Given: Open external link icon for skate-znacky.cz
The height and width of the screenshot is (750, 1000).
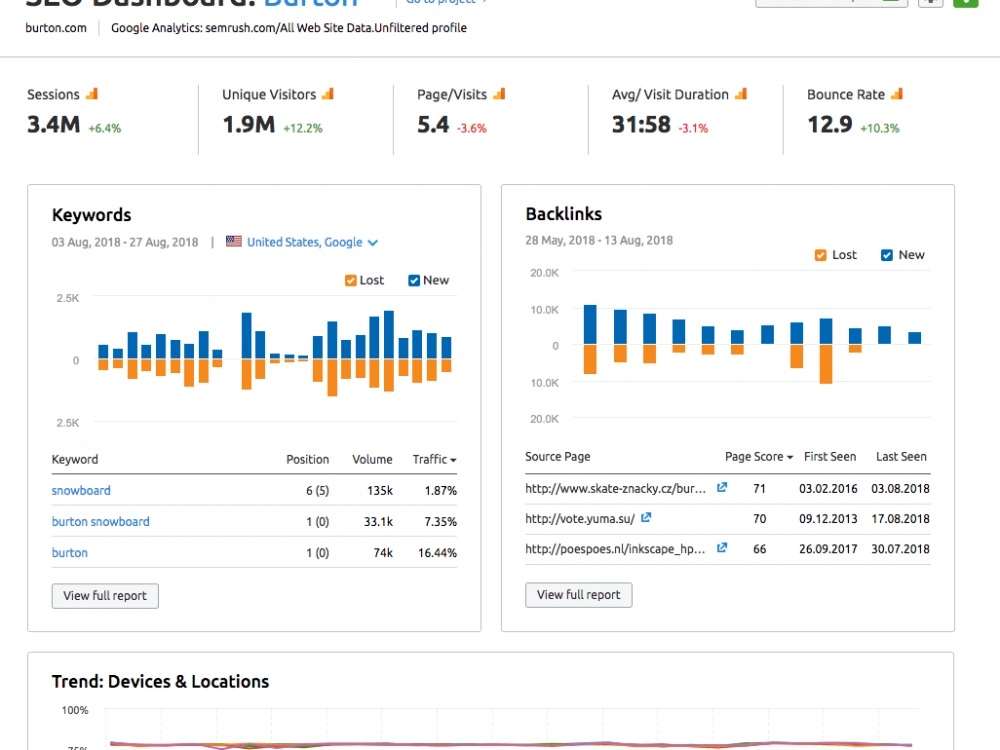Looking at the screenshot, I should click(x=722, y=488).
